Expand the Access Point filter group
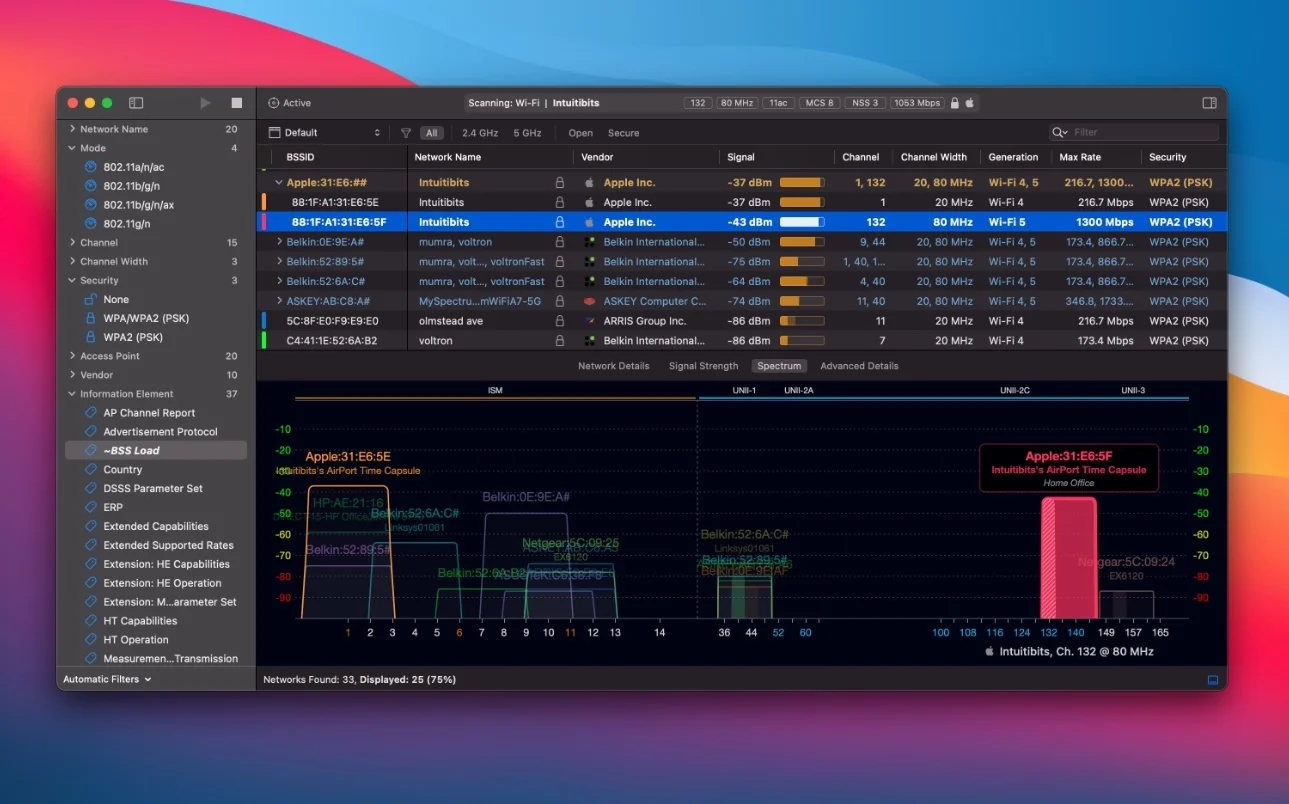The width and height of the screenshot is (1289, 804). click(x=72, y=356)
